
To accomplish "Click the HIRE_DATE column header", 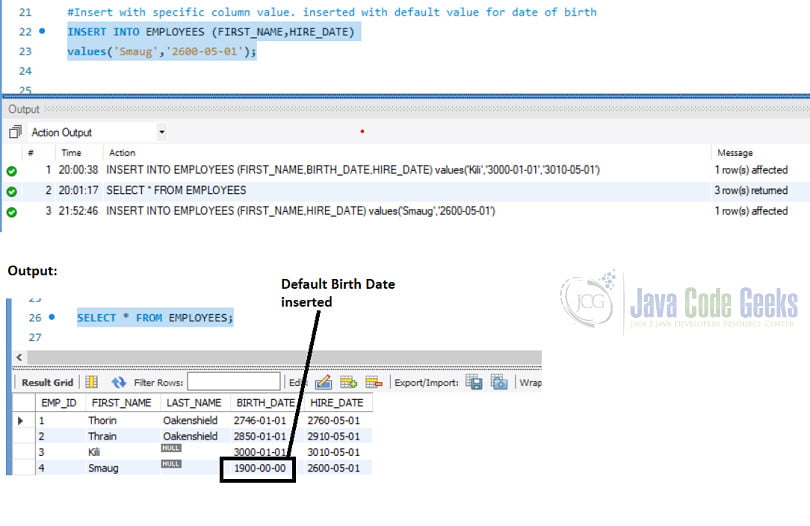I will pos(337,403).
